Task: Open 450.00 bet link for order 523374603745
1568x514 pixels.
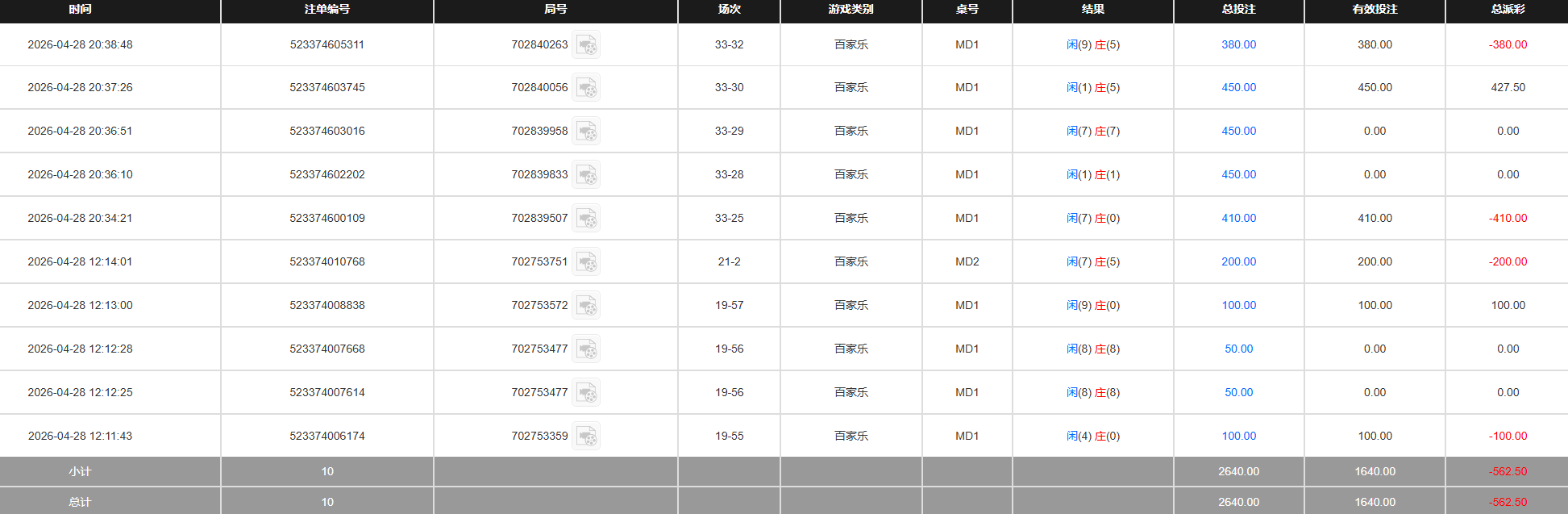Action: 1238,87
